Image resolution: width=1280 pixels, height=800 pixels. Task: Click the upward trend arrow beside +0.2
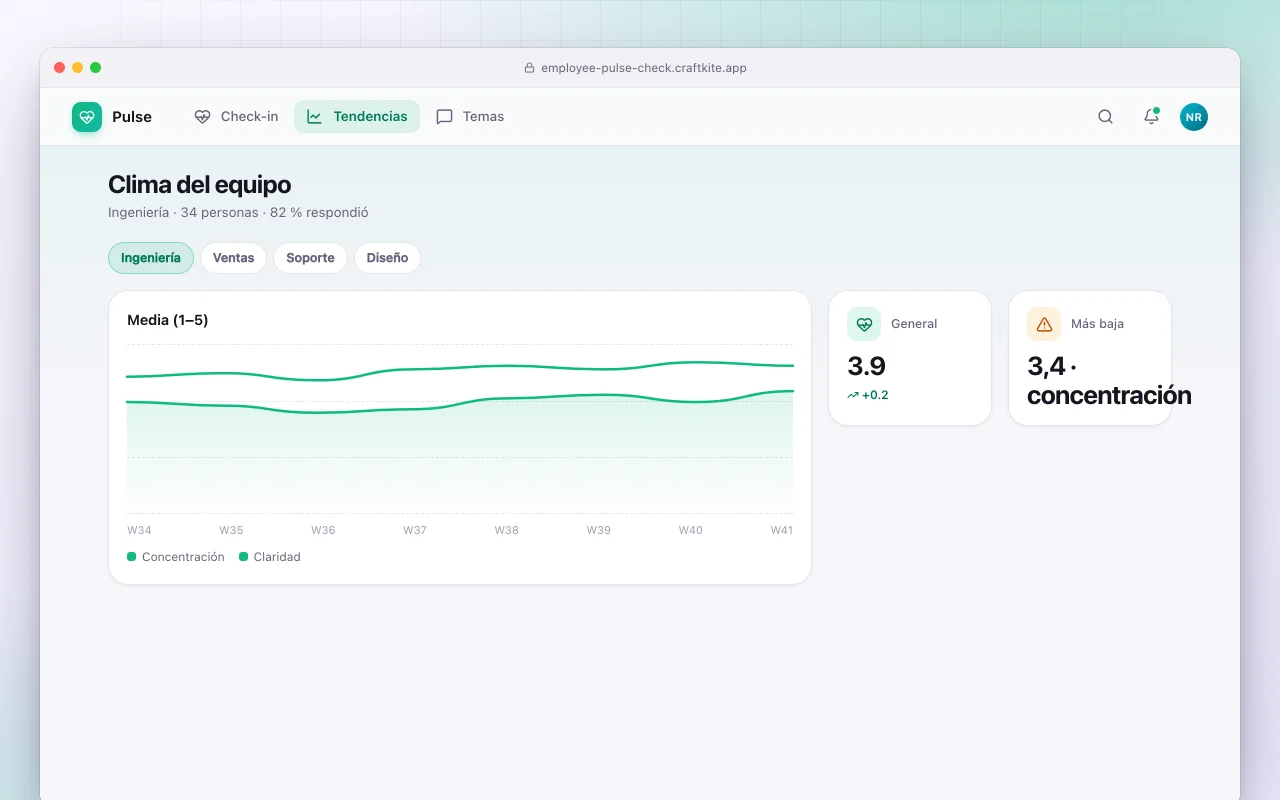coord(853,395)
